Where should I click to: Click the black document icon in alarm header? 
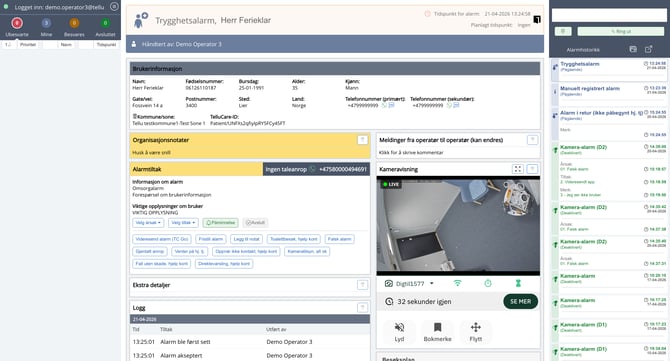click(537, 19)
